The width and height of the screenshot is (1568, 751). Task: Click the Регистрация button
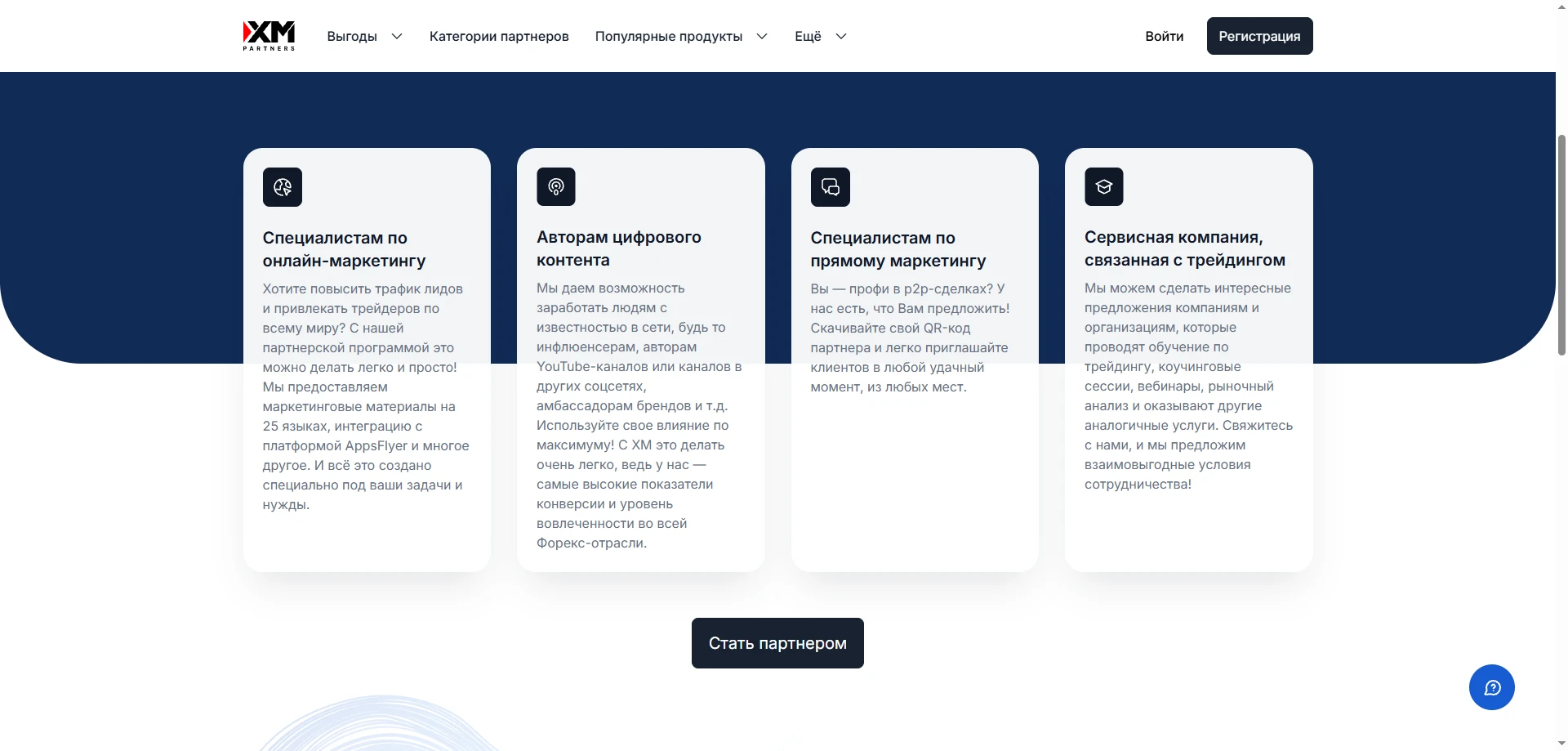click(x=1259, y=36)
